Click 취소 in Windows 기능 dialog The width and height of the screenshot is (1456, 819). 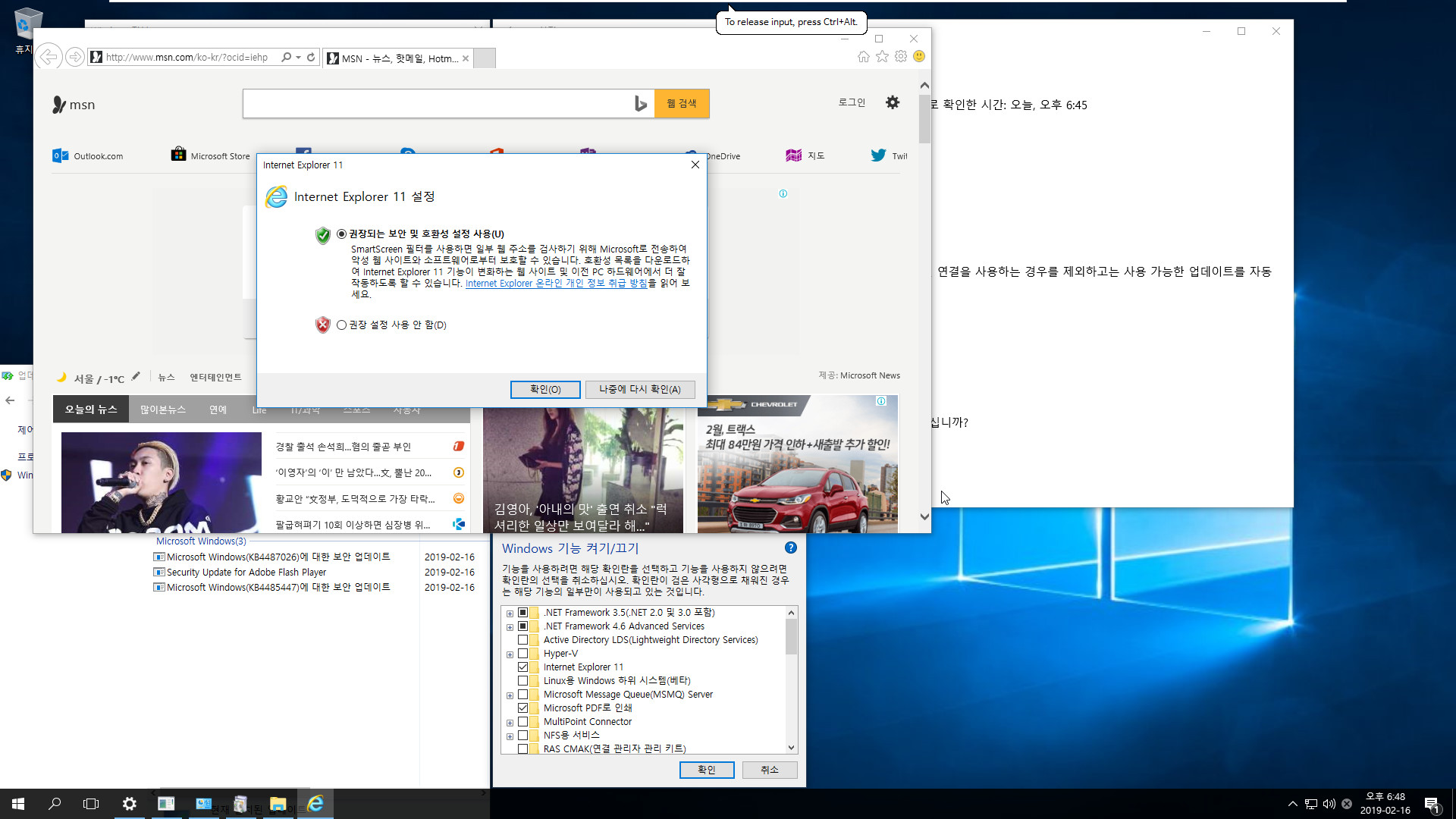[x=770, y=770]
